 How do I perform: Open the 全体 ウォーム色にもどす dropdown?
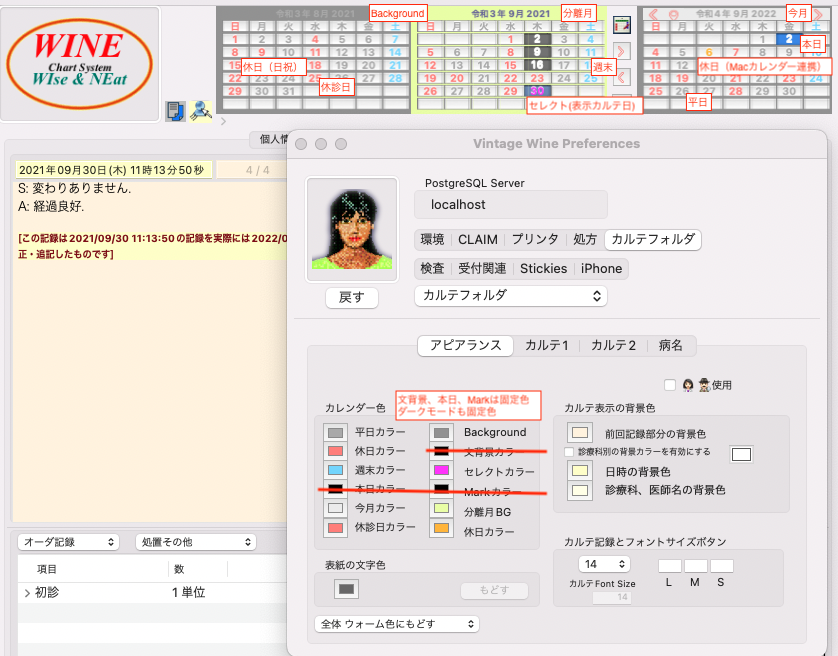[397, 624]
